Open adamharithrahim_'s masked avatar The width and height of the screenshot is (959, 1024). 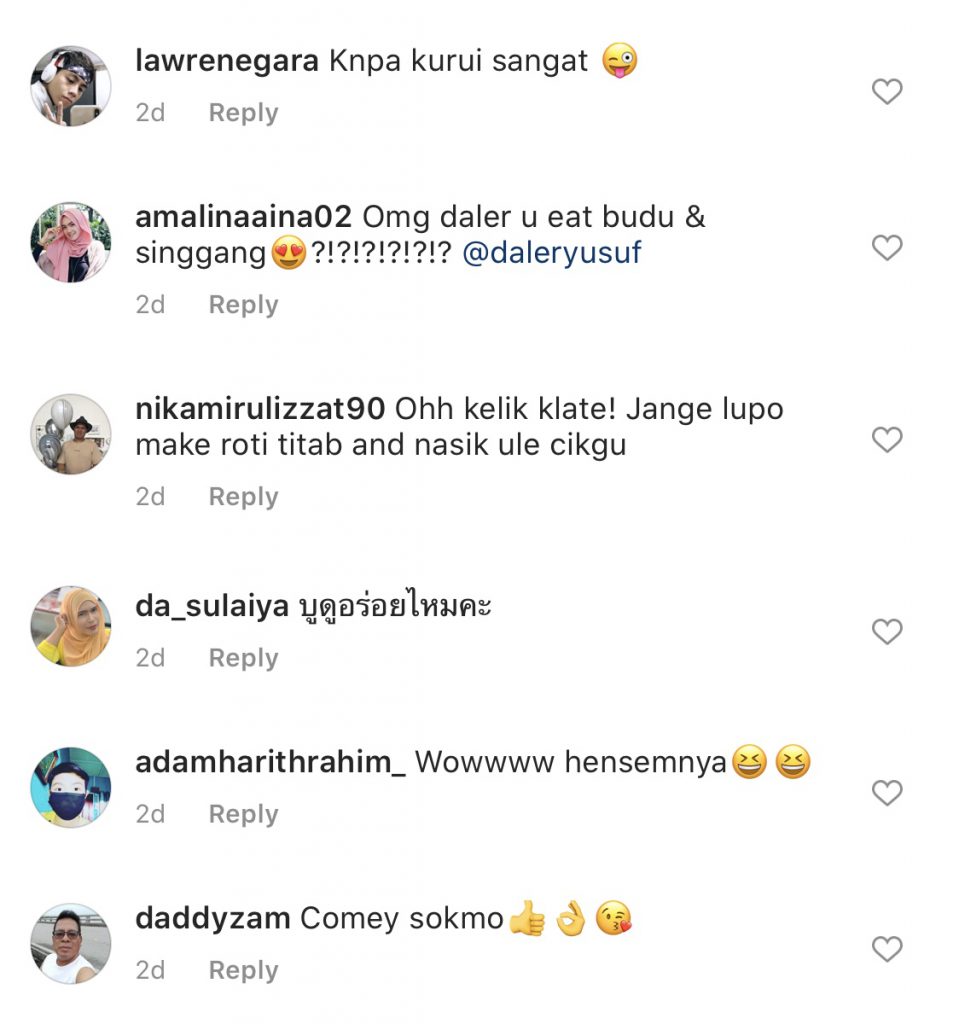[71, 787]
